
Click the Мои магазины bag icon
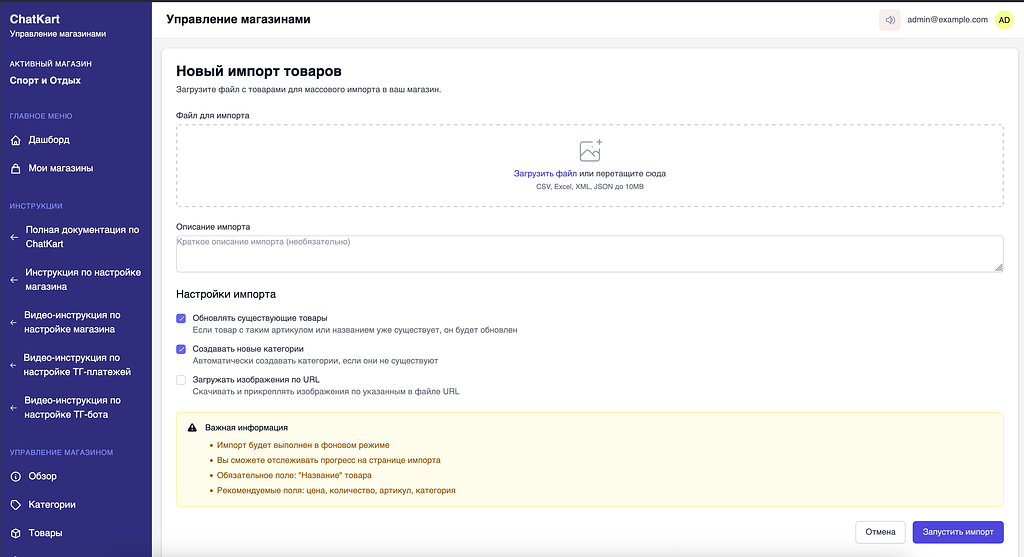click(16, 168)
